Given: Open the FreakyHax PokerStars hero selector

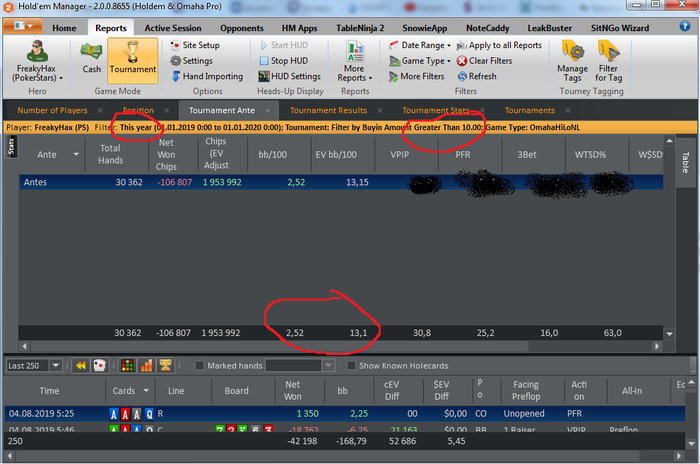Looking at the screenshot, I should (37, 61).
